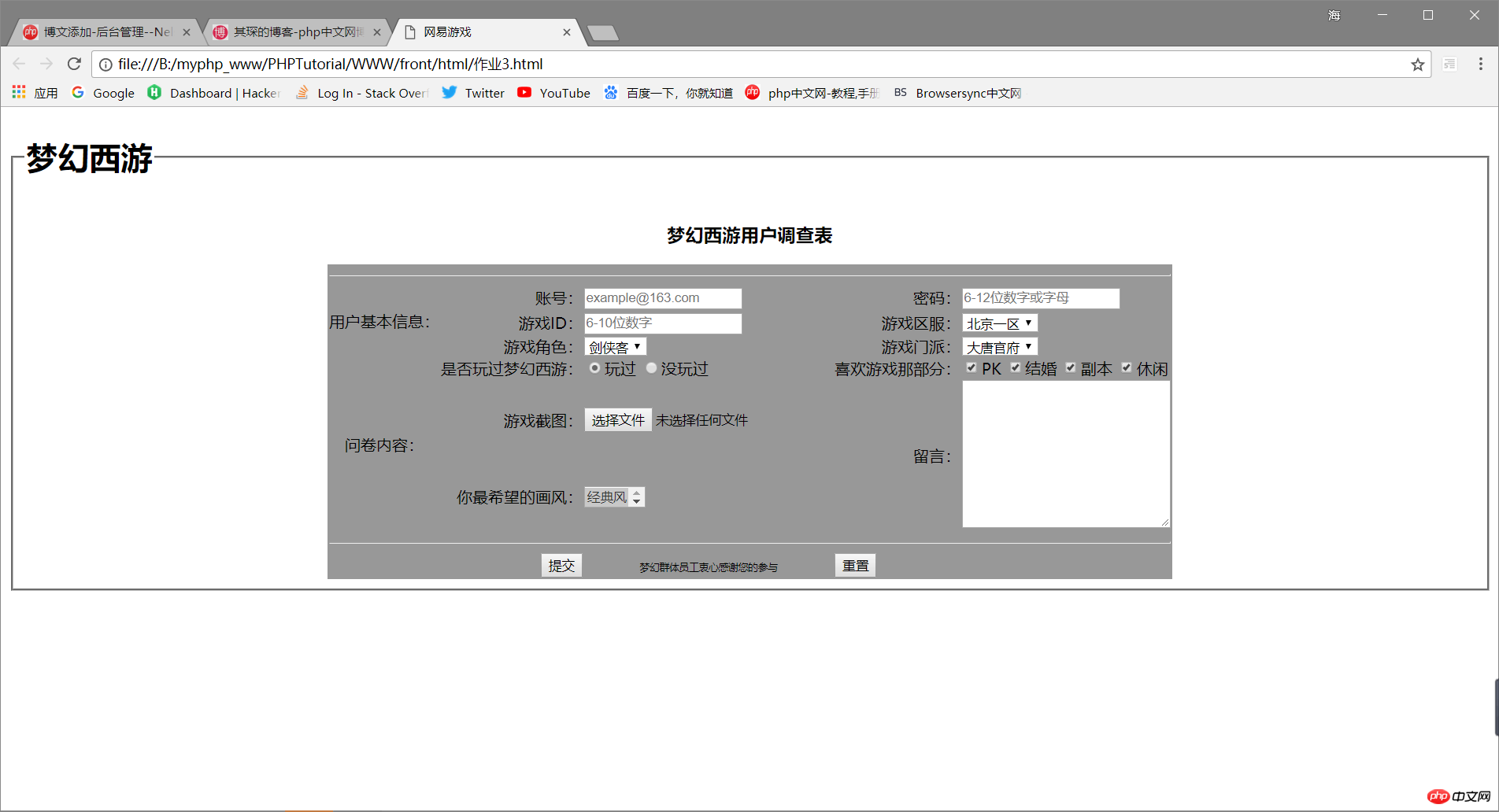The image size is (1499, 812).
Task: Click the 梦幻西游用户调查表 heading
Action: [749, 236]
